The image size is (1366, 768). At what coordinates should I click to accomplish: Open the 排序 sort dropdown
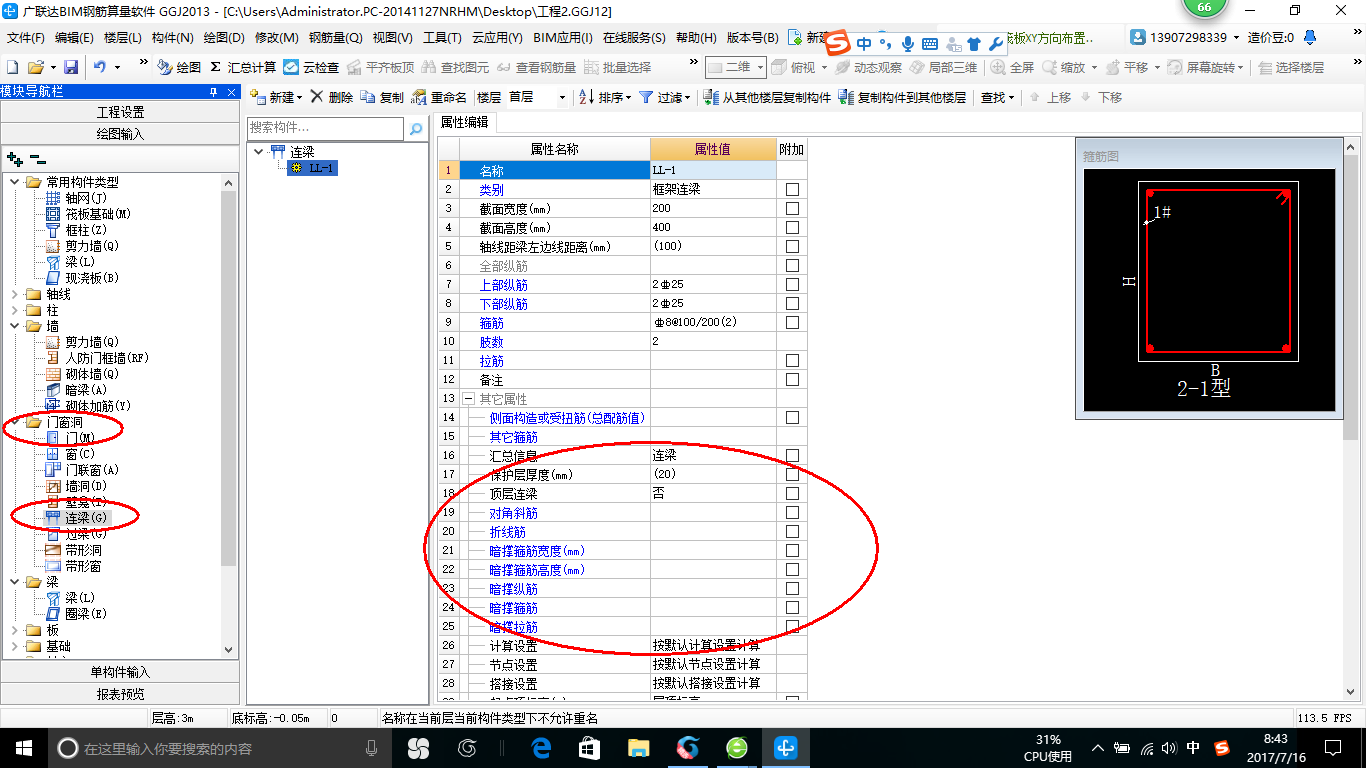pos(606,97)
